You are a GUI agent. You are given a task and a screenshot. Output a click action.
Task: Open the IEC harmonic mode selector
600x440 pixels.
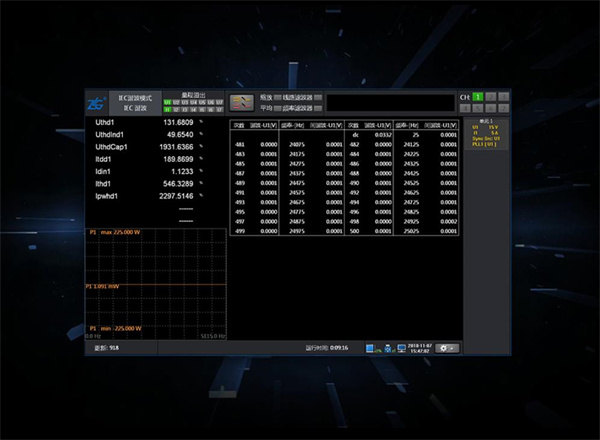click(134, 101)
